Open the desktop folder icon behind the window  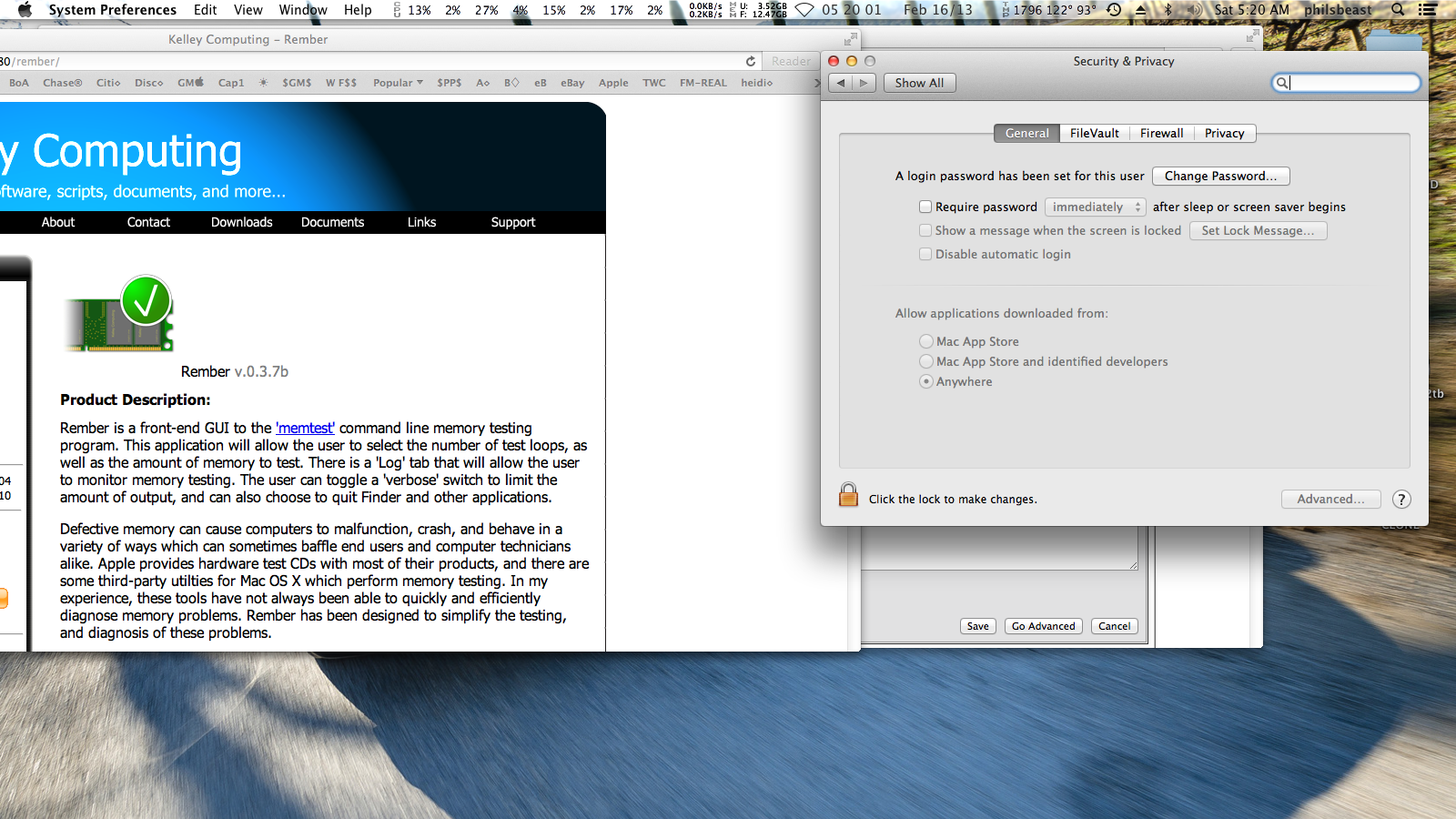pyautogui.click(x=1394, y=41)
